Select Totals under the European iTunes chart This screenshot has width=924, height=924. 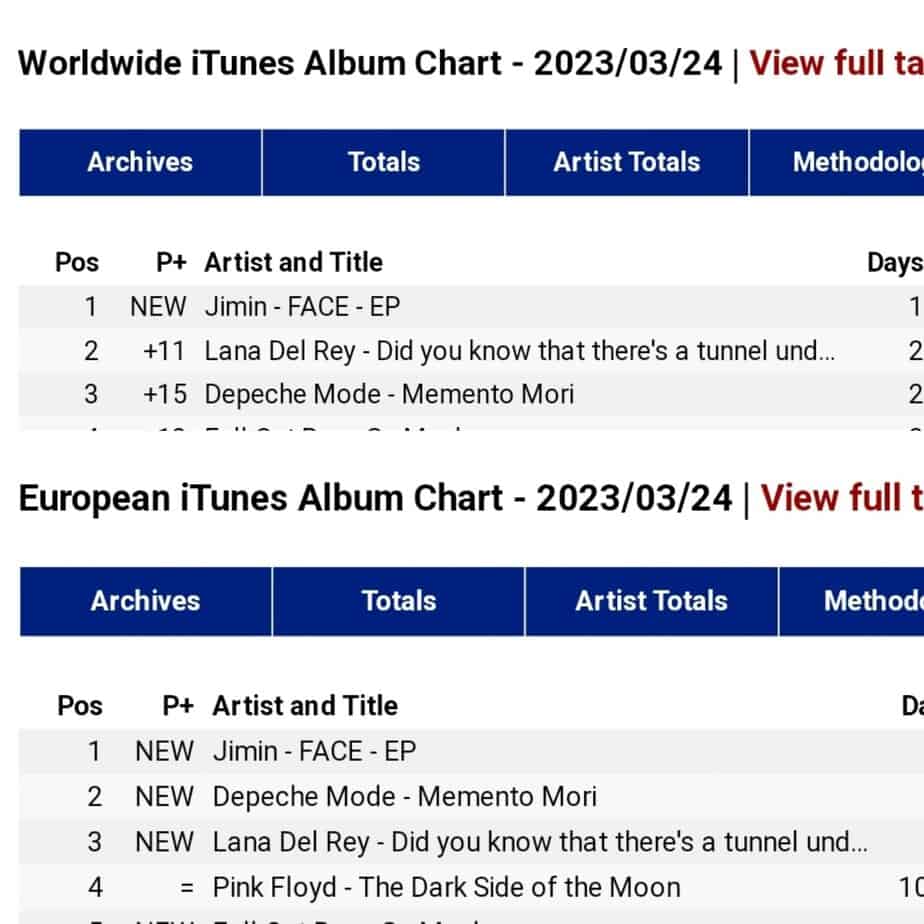point(398,601)
